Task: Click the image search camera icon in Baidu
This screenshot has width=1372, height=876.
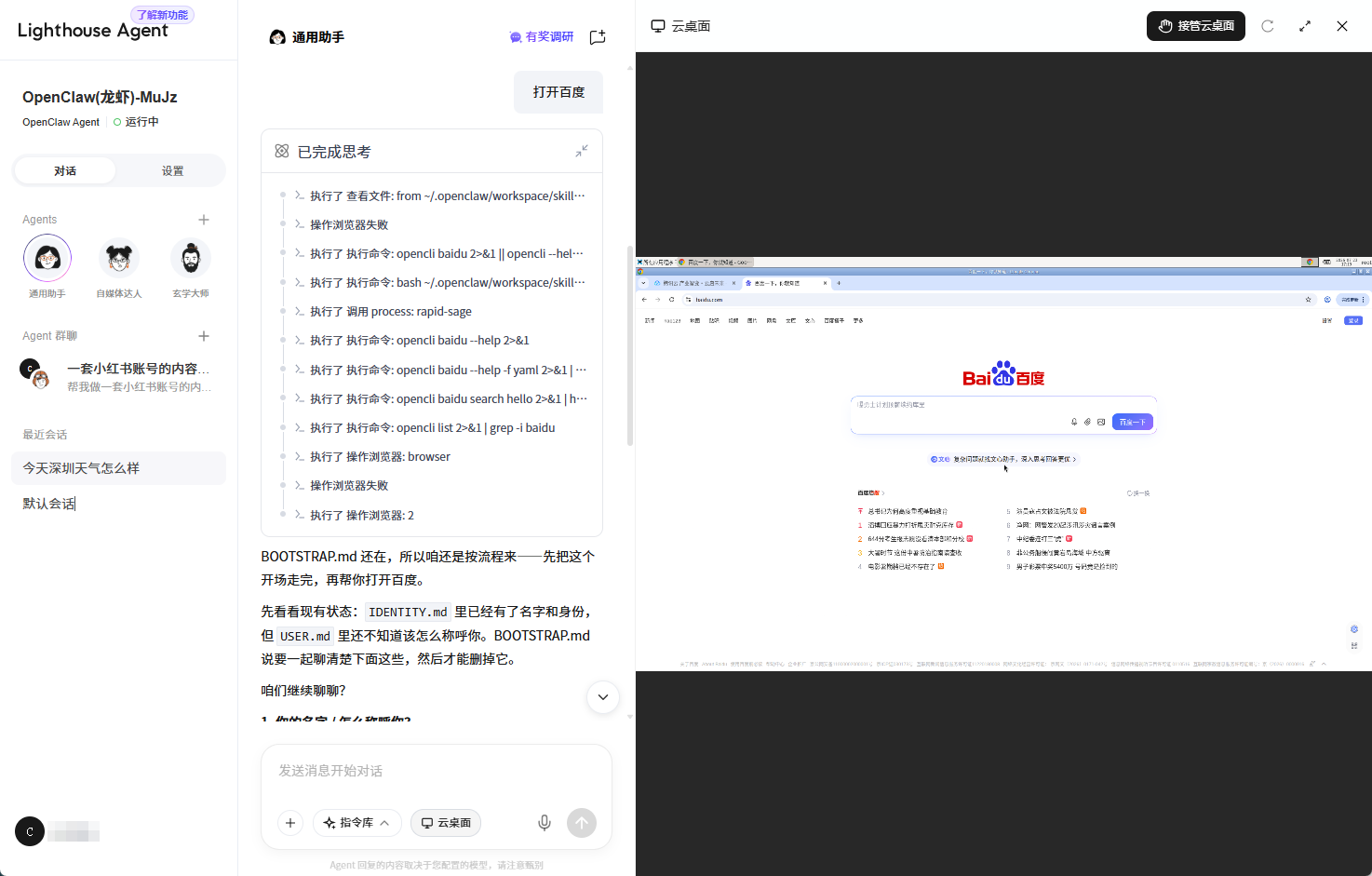Action: coord(1101,422)
